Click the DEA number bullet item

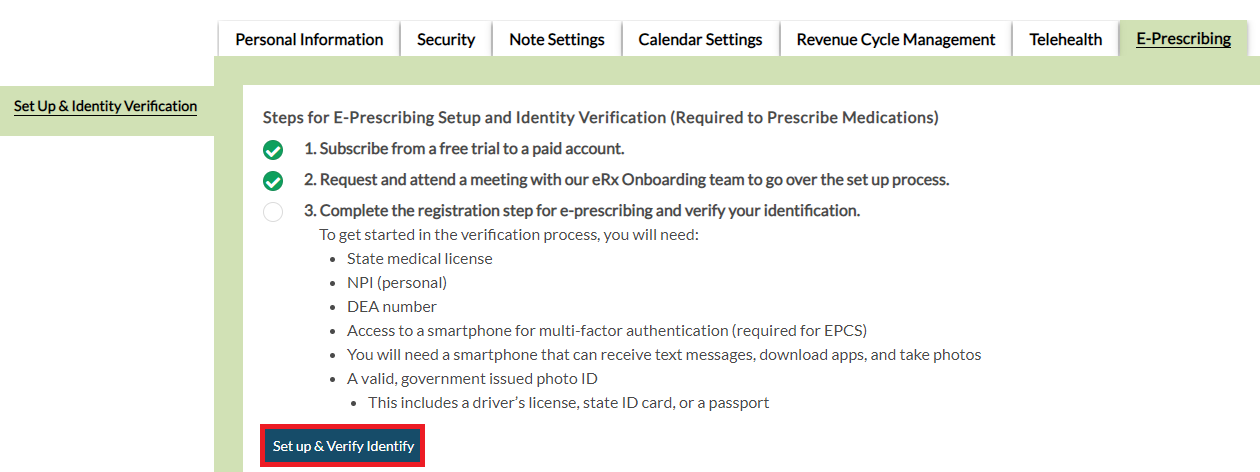coord(391,307)
